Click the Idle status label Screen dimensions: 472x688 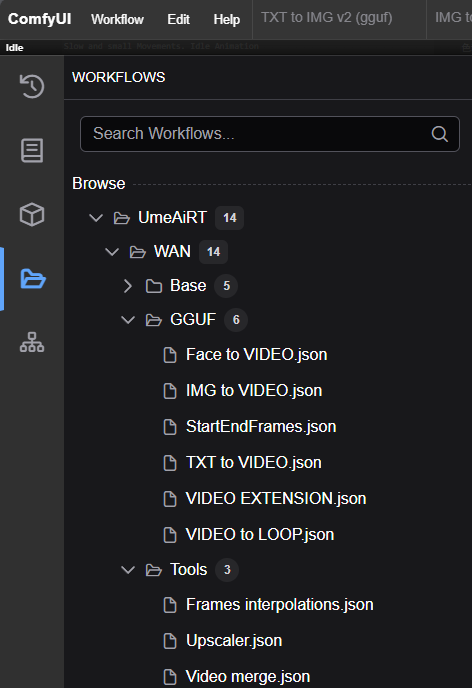pyautogui.click(x=14, y=48)
